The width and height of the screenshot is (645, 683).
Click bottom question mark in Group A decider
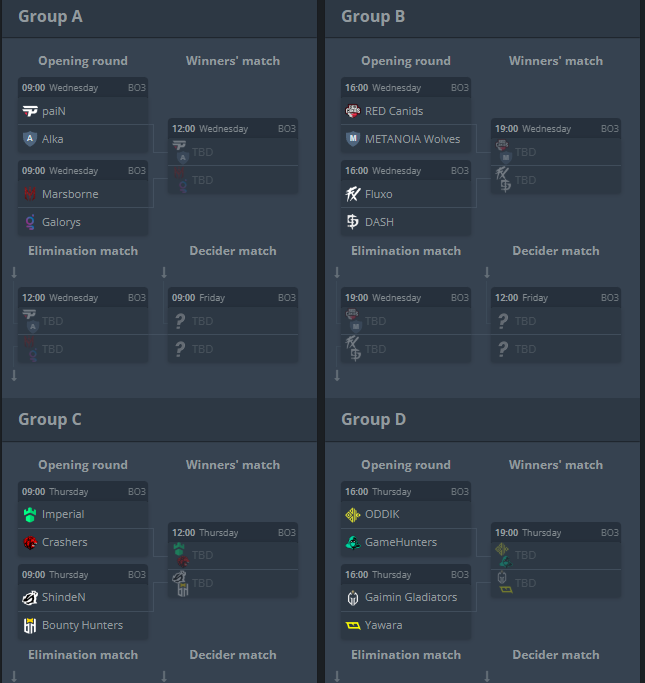point(180,349)
